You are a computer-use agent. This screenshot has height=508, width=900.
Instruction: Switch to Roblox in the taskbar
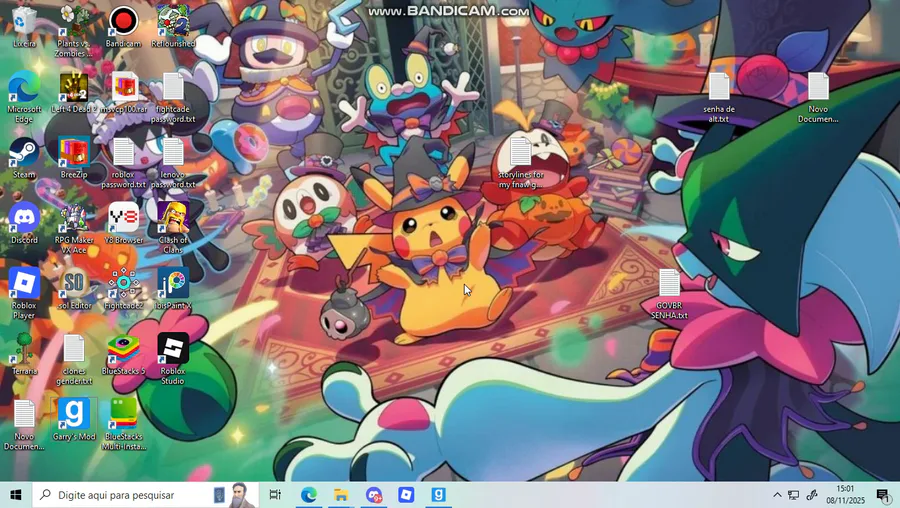coord(406,495)
